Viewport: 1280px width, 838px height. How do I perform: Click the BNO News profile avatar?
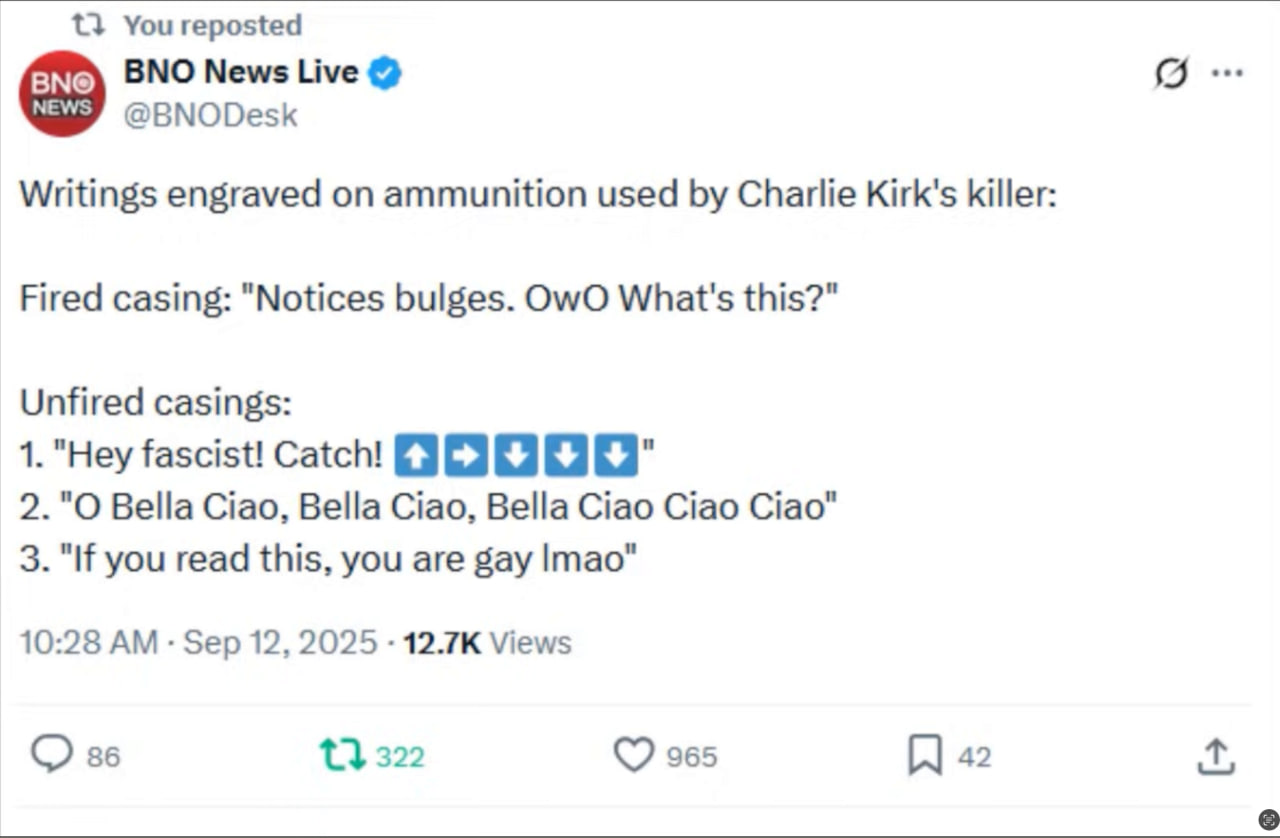[x=62, y=93]
